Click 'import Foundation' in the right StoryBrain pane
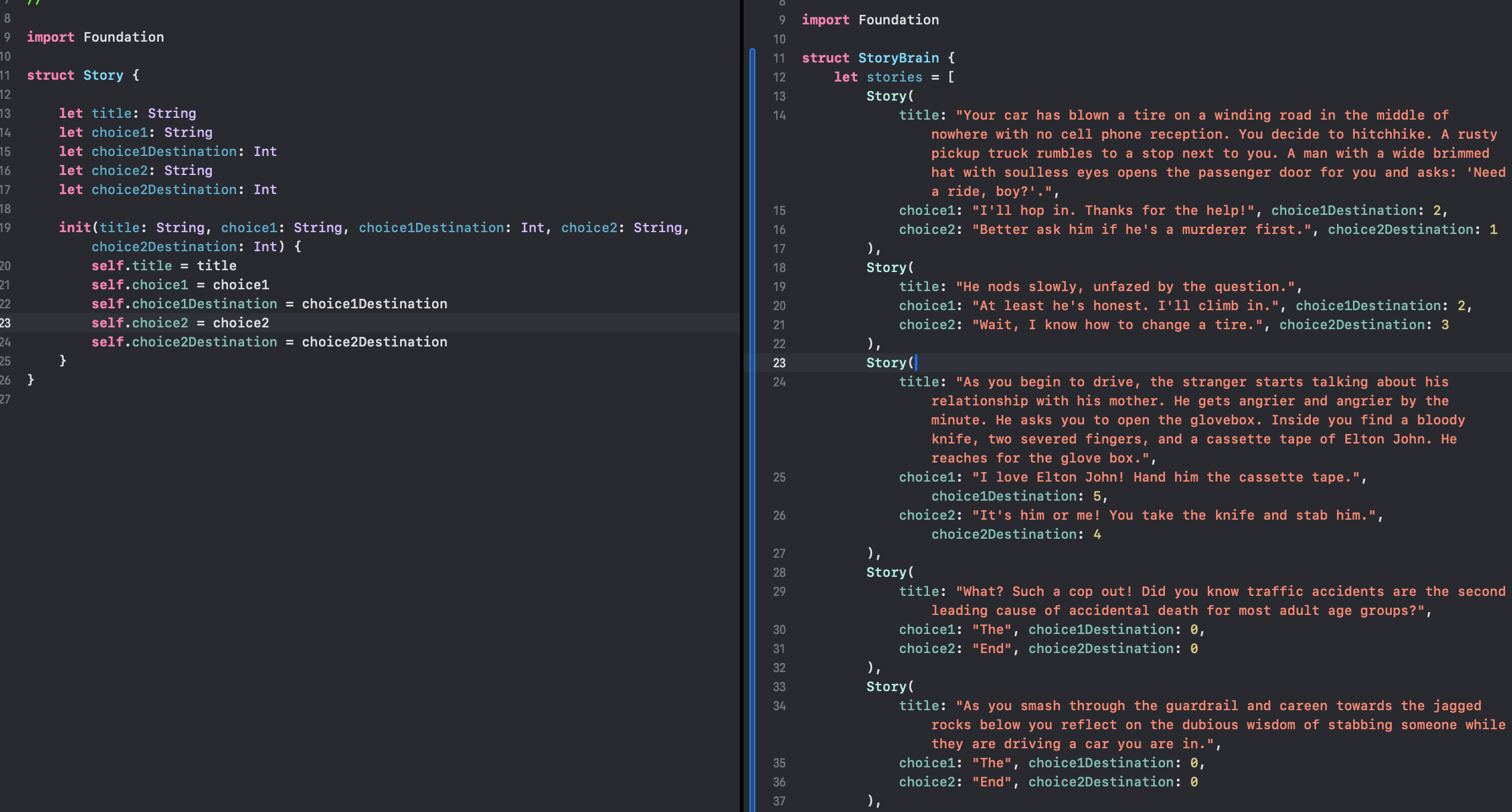1512x812 pixels. click(870, 20)
